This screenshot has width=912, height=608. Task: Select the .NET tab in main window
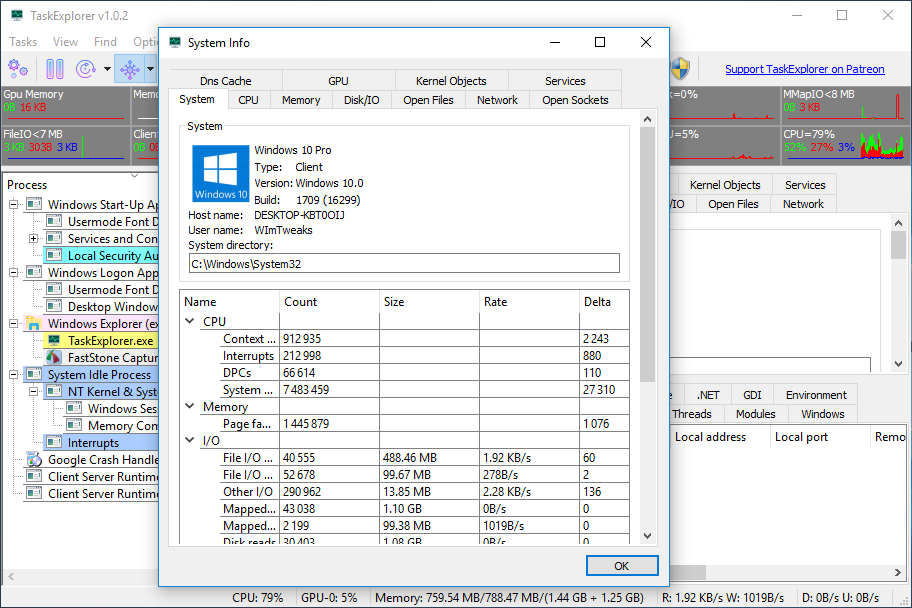(x=708, y=395)
